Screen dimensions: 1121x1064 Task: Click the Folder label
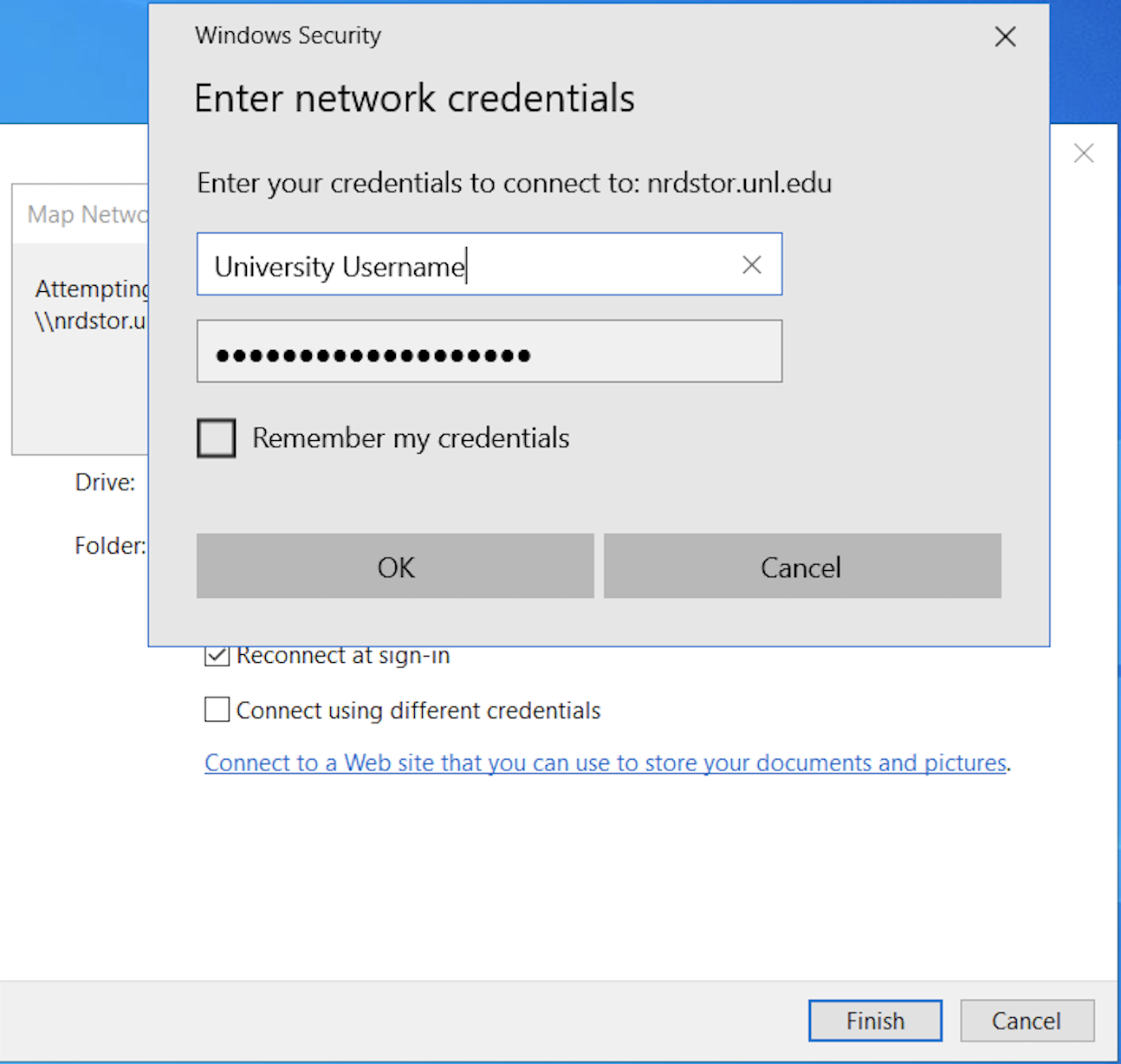point(110,546)
